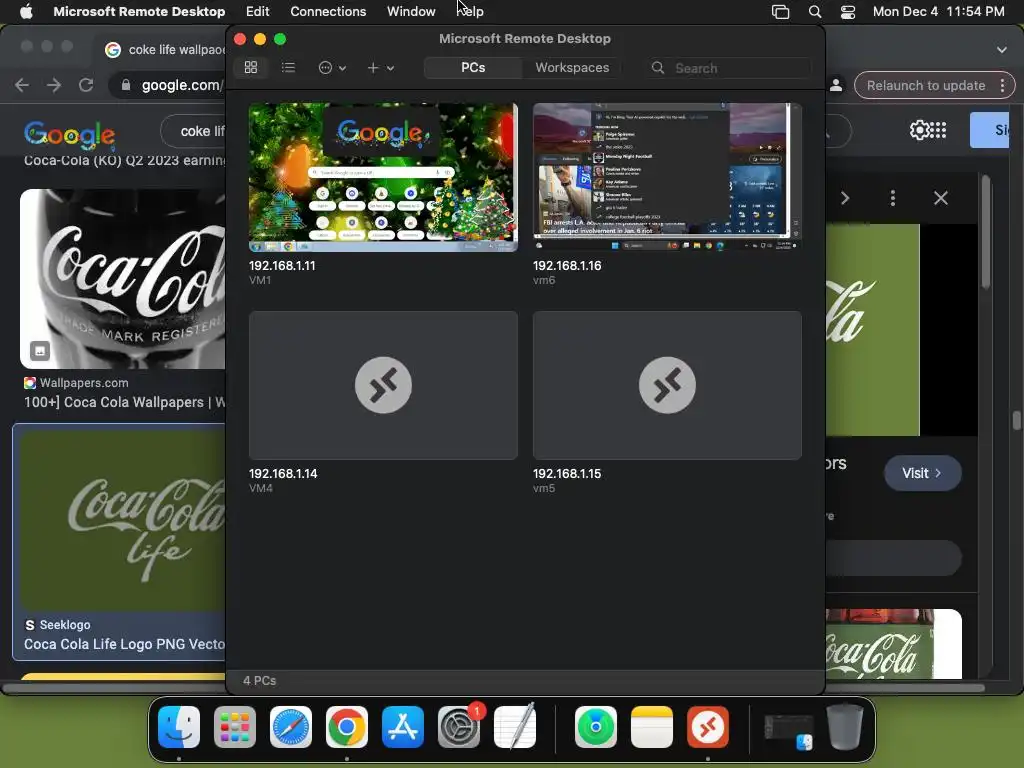Go back in the Chrome window

pyautogui.click(x=22, y=85)
